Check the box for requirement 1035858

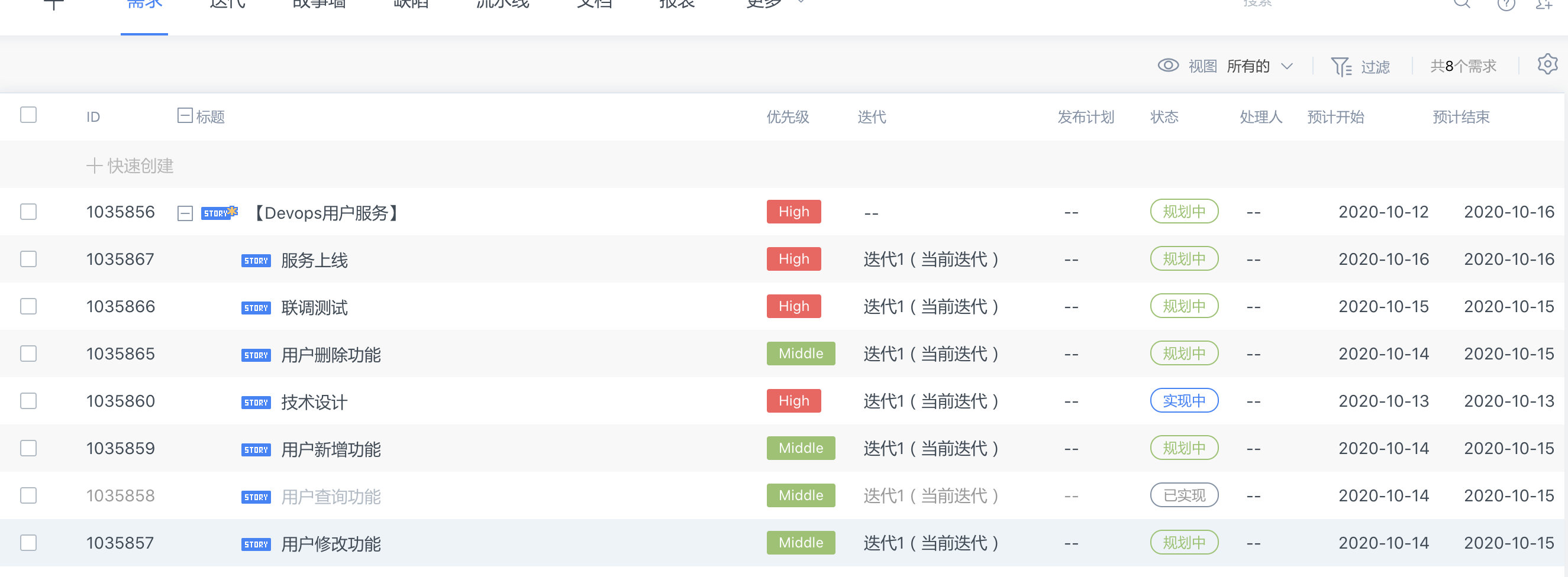(28, 496)
